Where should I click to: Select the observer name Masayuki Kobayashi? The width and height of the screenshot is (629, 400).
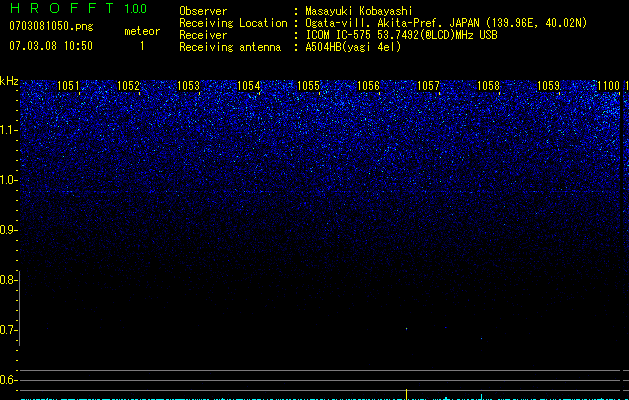359,11
